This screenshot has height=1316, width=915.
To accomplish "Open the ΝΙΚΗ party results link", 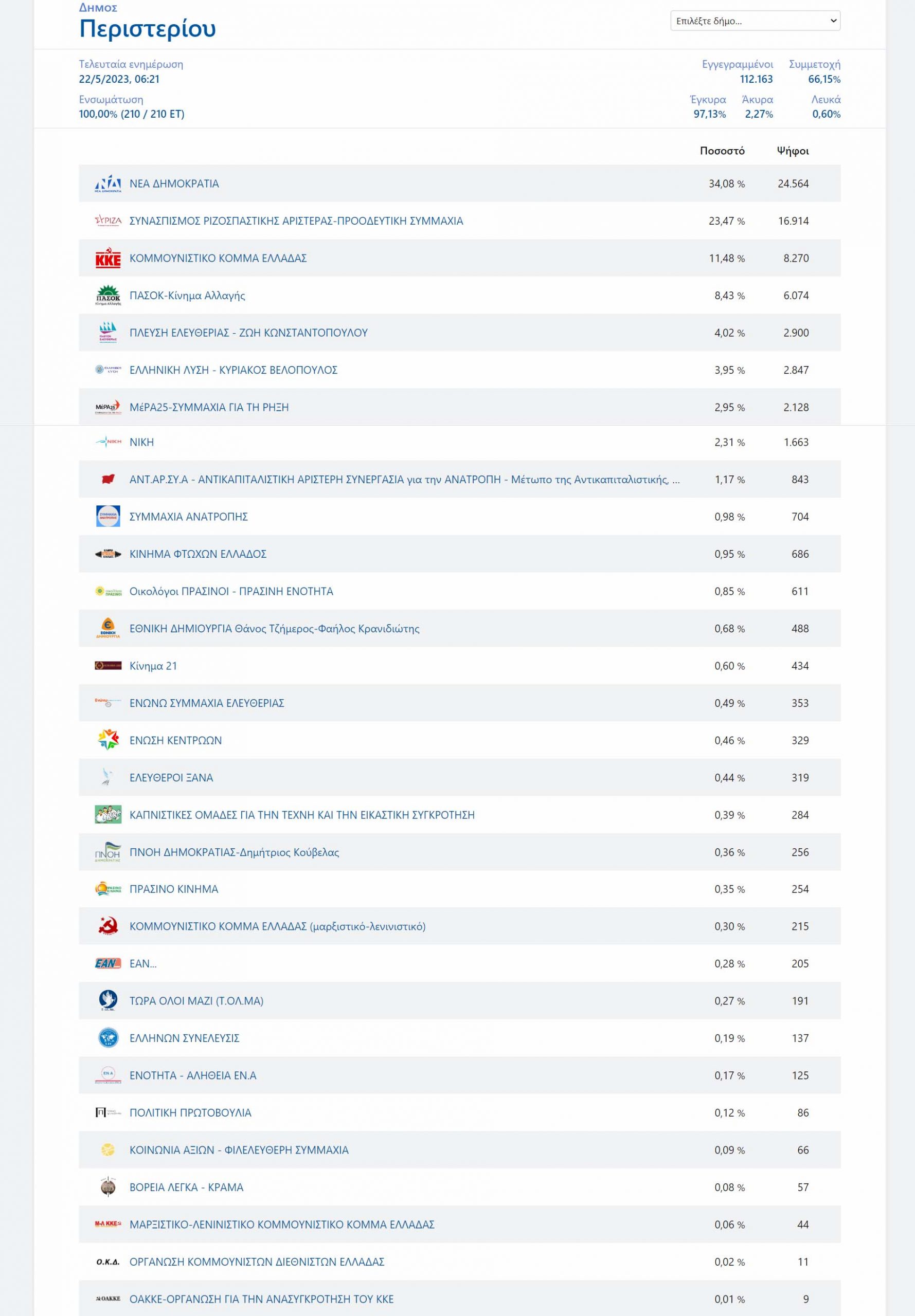I will pyautogui.click(x=141, y=442).
